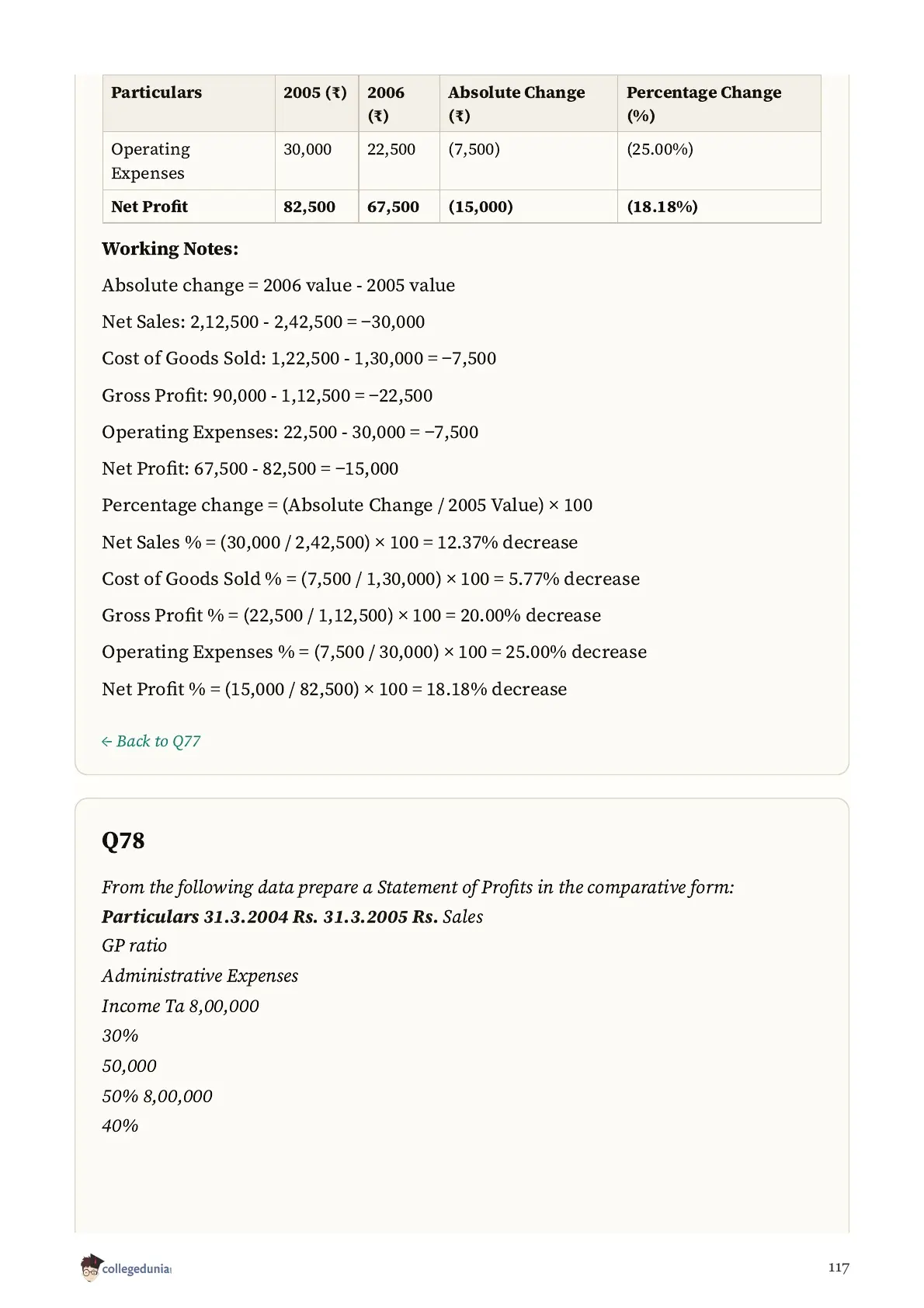
Task: Click the Working Notes heading
Action: pos(170,249)
